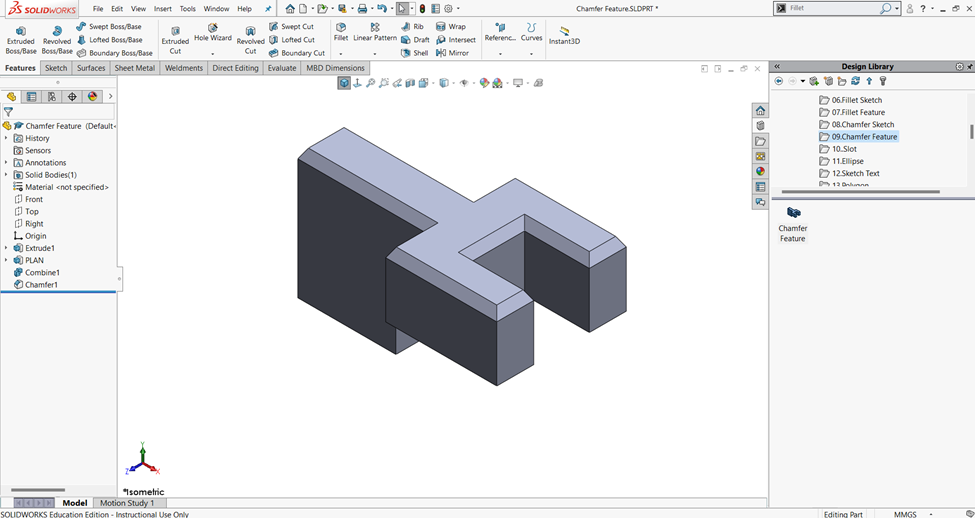Screen dimensions: 975x518
Task: Select the Linear Pattern tool
Action: [x=375, y=33]
